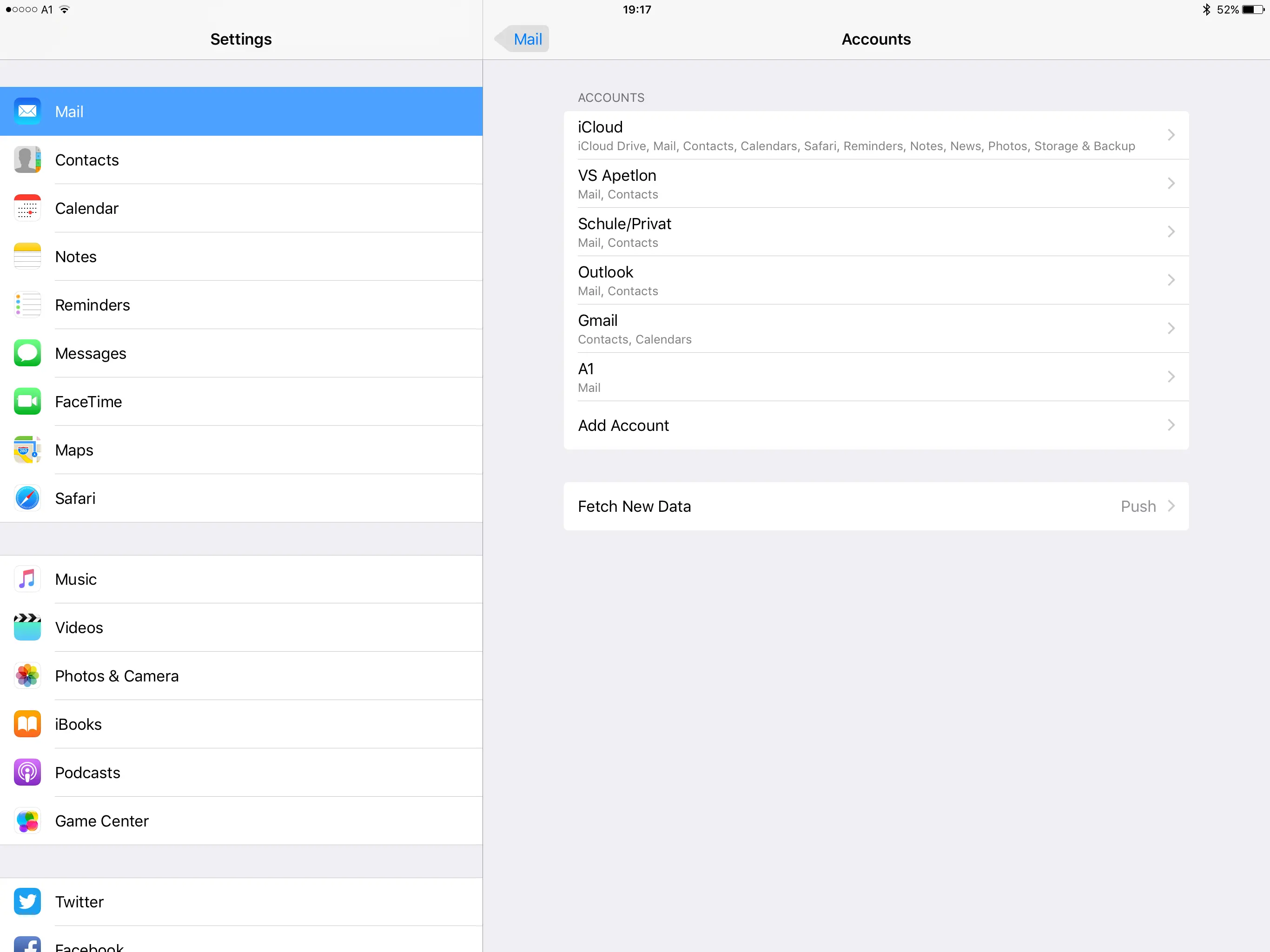1270x952 pixels.
Task: Tap the Contacts app icon in sidebar
Action: pos(27,160)
